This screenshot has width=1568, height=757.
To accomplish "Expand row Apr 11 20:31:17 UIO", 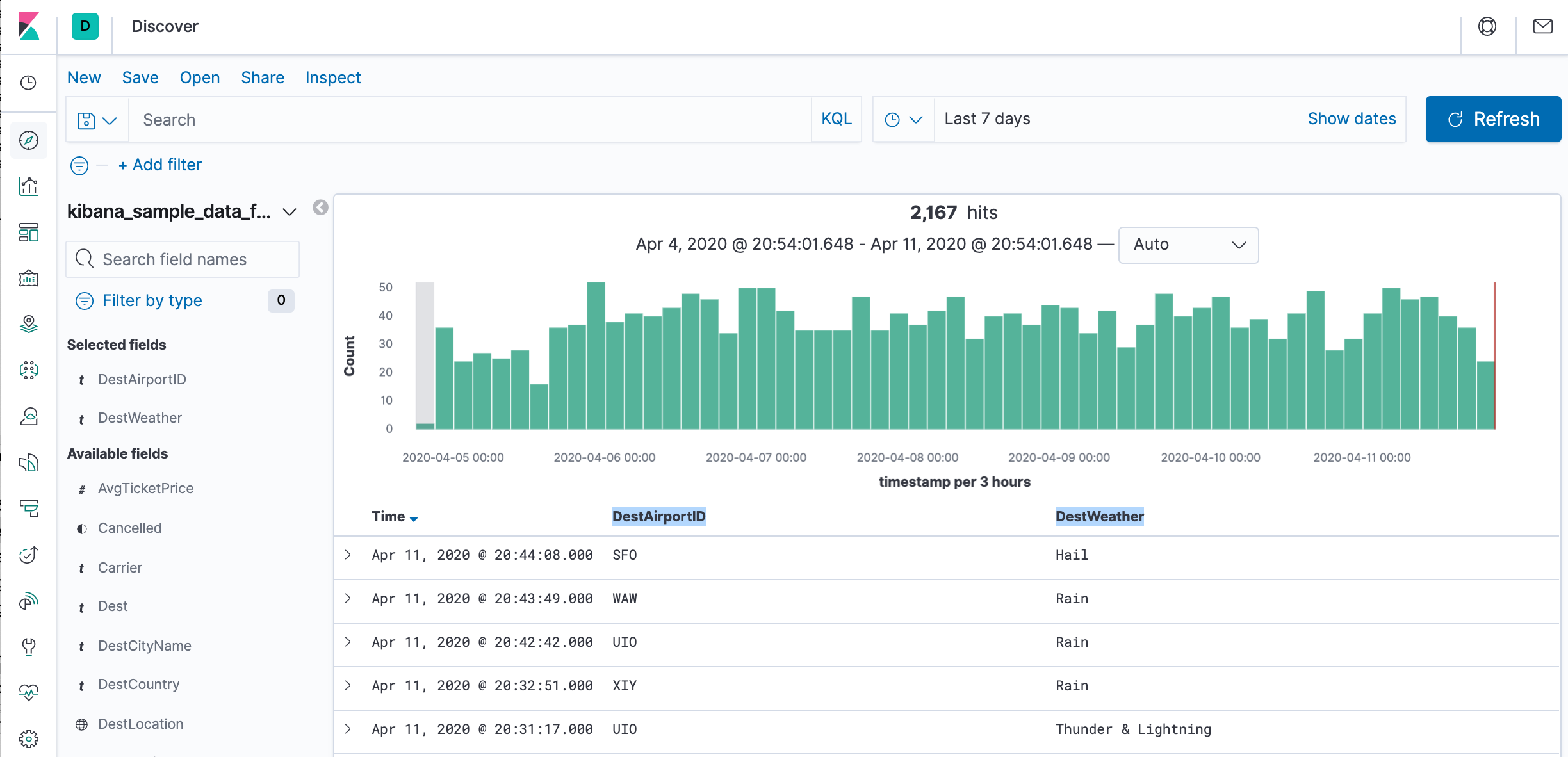I will click(x=348, y=729).
